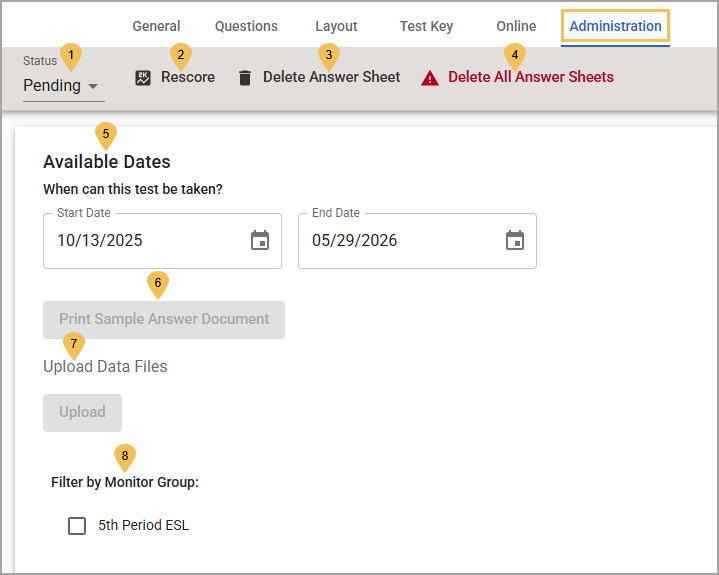The image size is (719, 575).
Task: Click the Upload button
Action: [x=83, y=412]
